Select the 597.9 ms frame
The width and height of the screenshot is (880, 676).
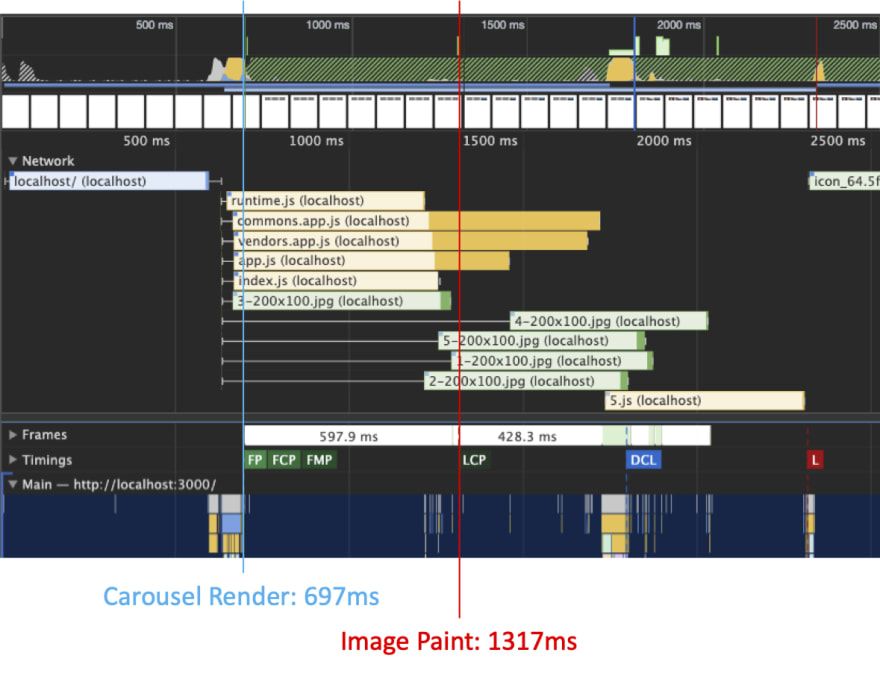tap(349, 436)
